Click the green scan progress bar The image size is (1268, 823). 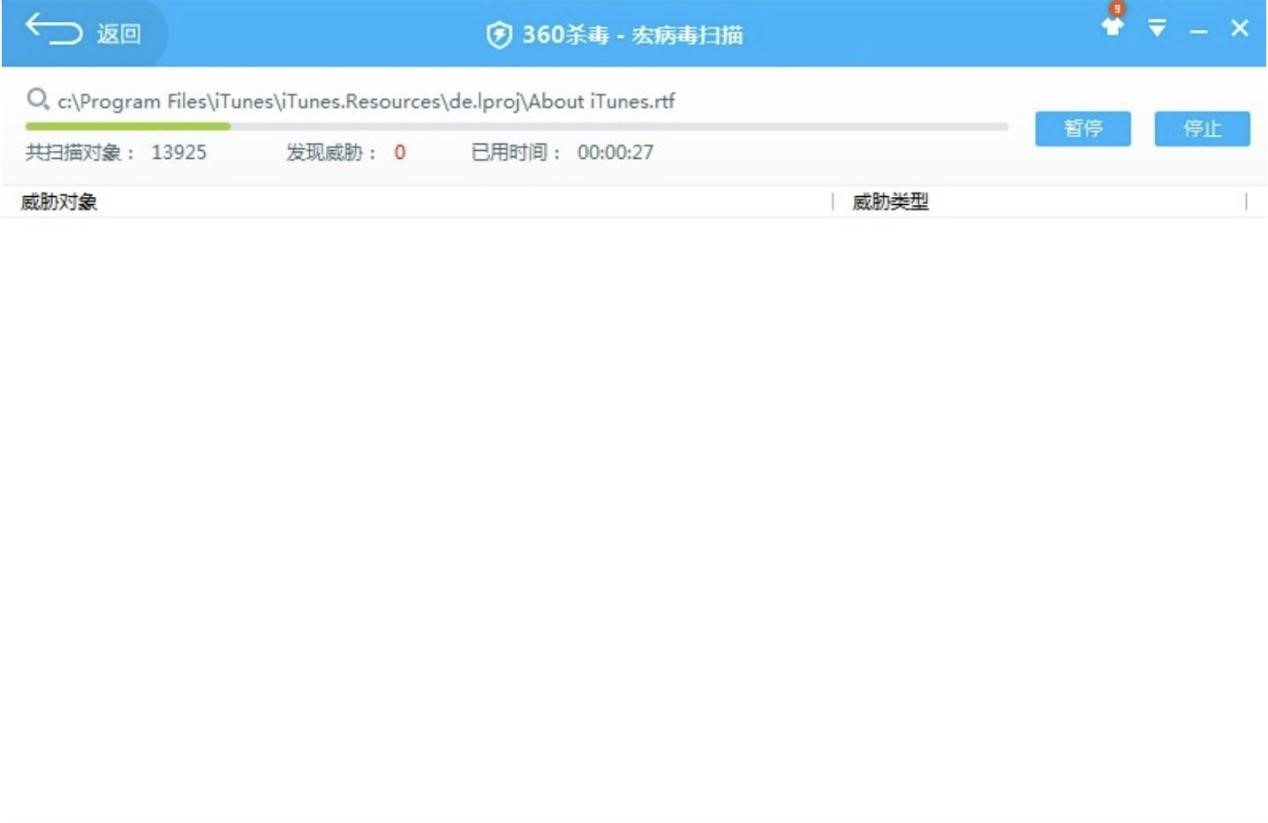pos(517,127)
